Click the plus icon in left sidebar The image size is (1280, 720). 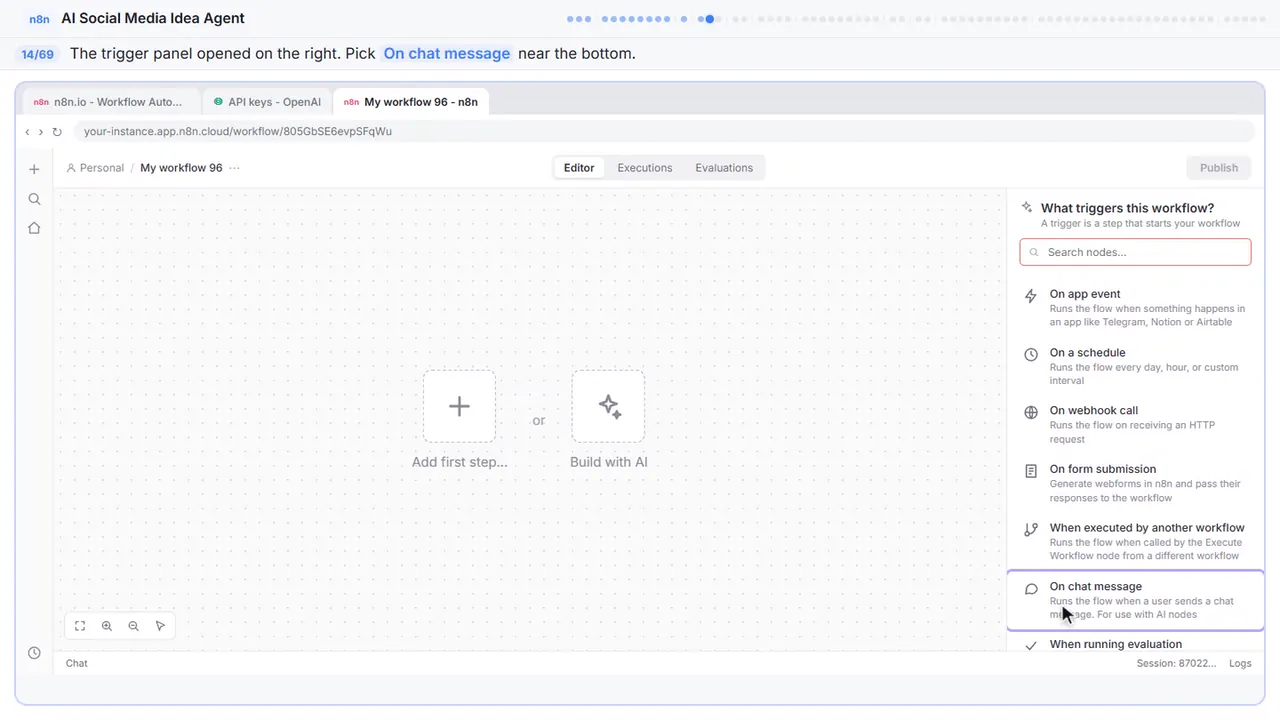[x=34, y=170]
